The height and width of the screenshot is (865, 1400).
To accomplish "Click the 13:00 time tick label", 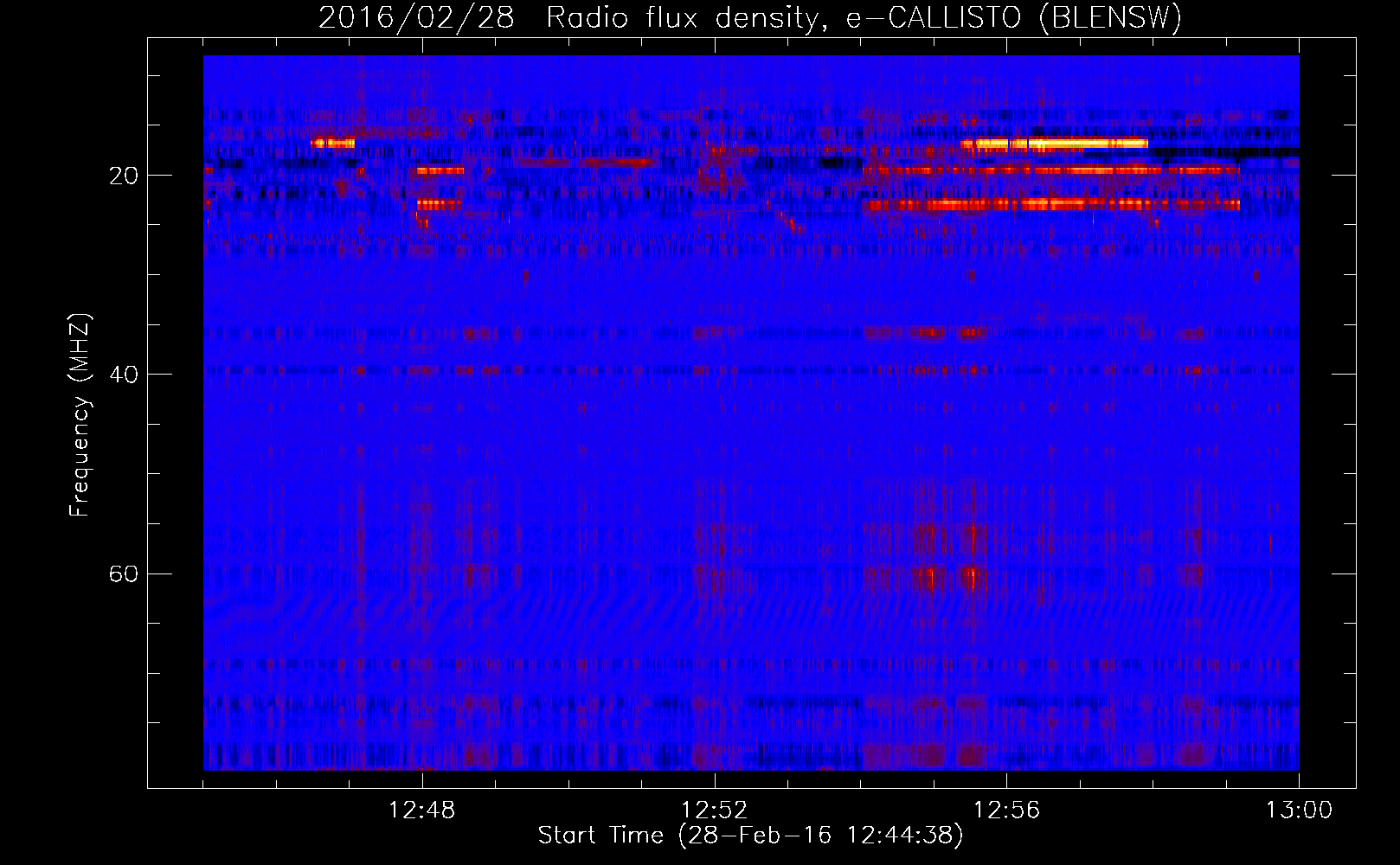I will point(1300,811).
